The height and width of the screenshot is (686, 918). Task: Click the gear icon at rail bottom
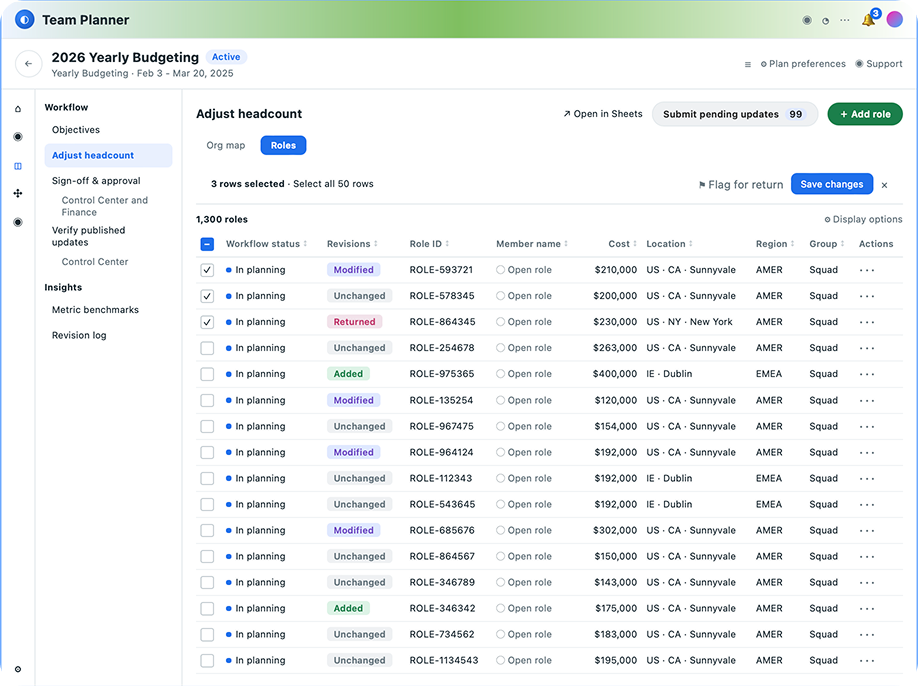point(18,669)
